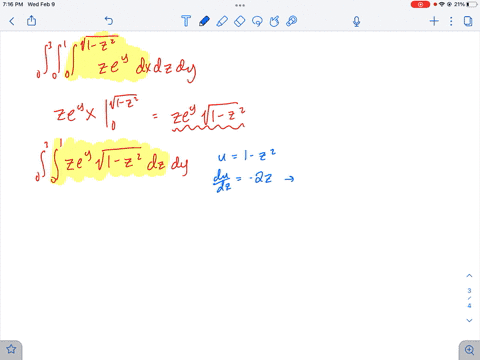Select the Pen tool
The width and height of the screenshot is (480, 360).
(x=204, y=21)
